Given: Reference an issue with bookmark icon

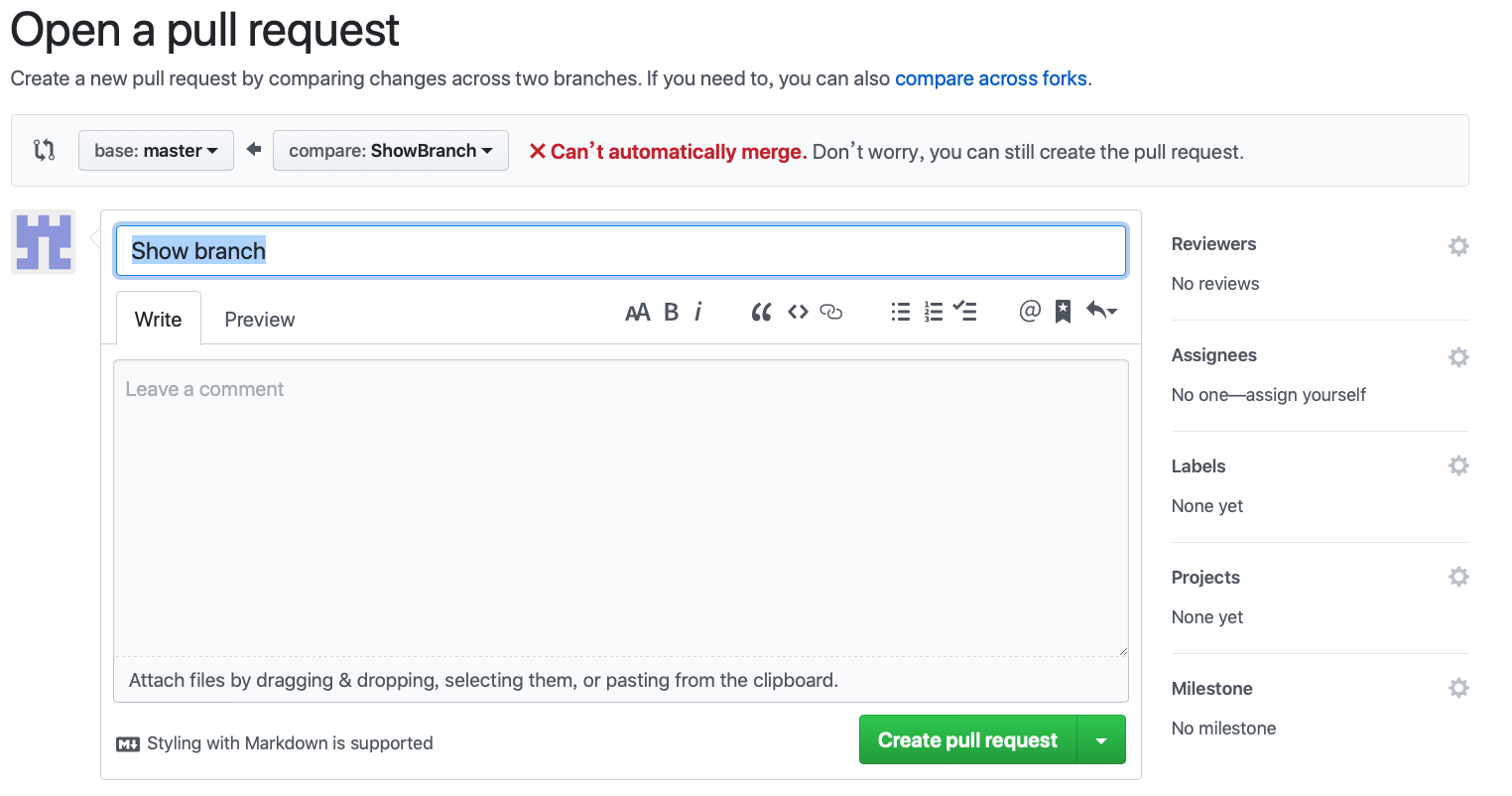Looking at the screenshot, I should [1063, 312].
